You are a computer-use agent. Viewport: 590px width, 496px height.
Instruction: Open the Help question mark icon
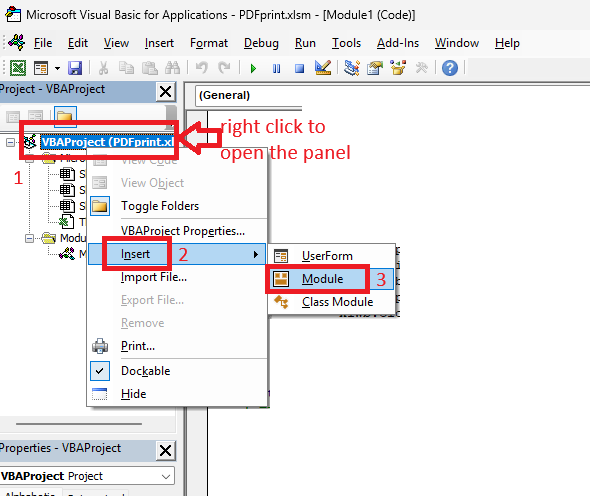(x=450, y=68)
